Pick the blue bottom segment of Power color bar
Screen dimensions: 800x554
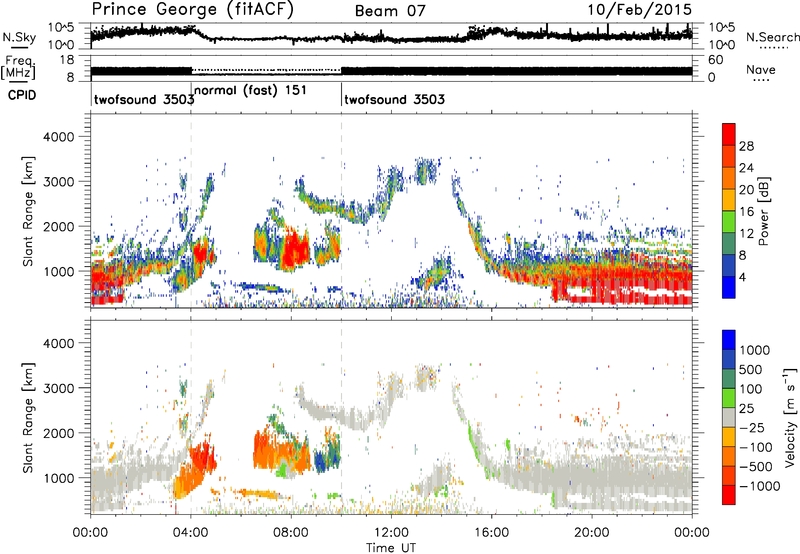click(x=729, y=287)
